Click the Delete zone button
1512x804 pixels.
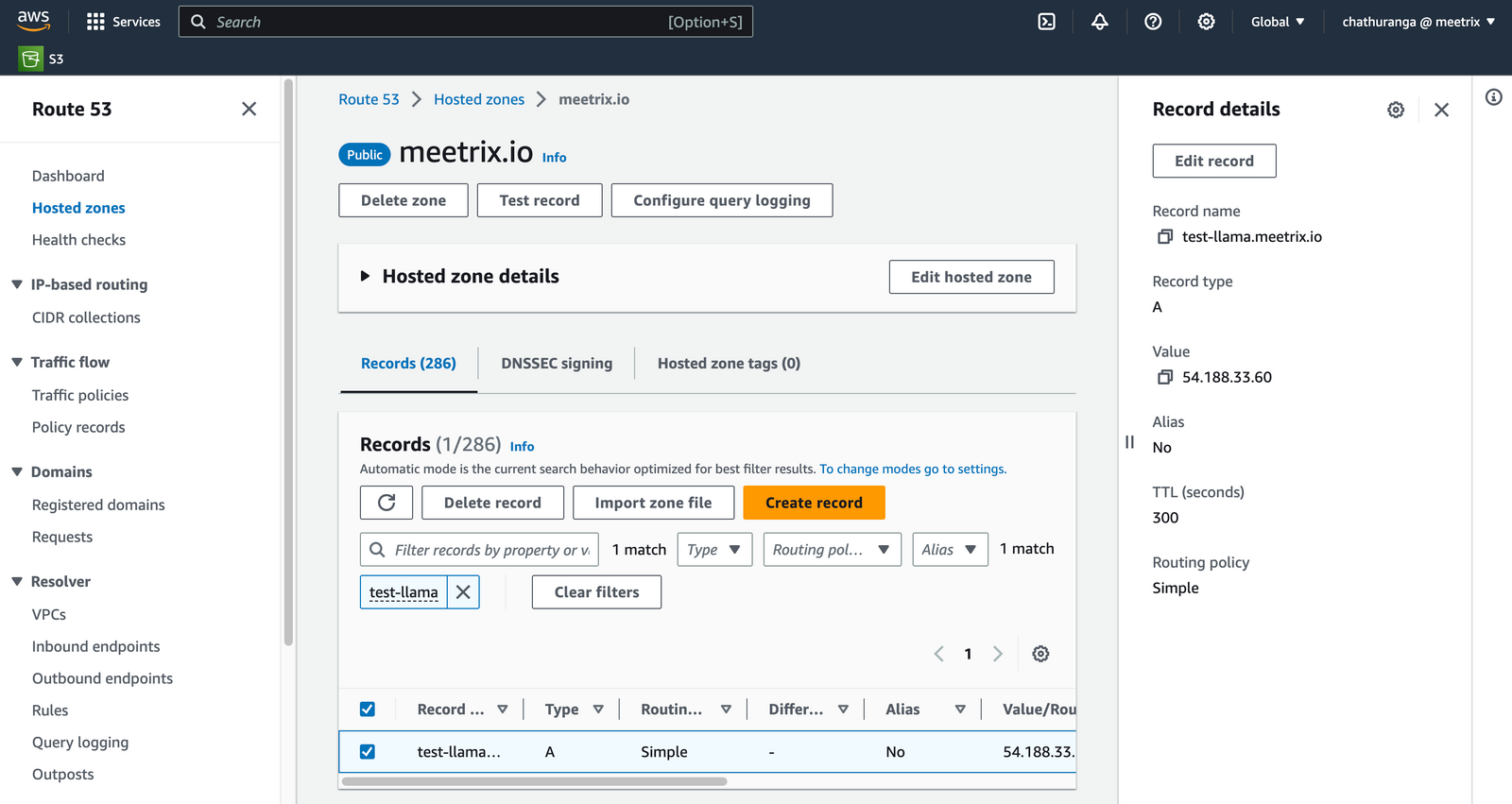tap(404, 200)
